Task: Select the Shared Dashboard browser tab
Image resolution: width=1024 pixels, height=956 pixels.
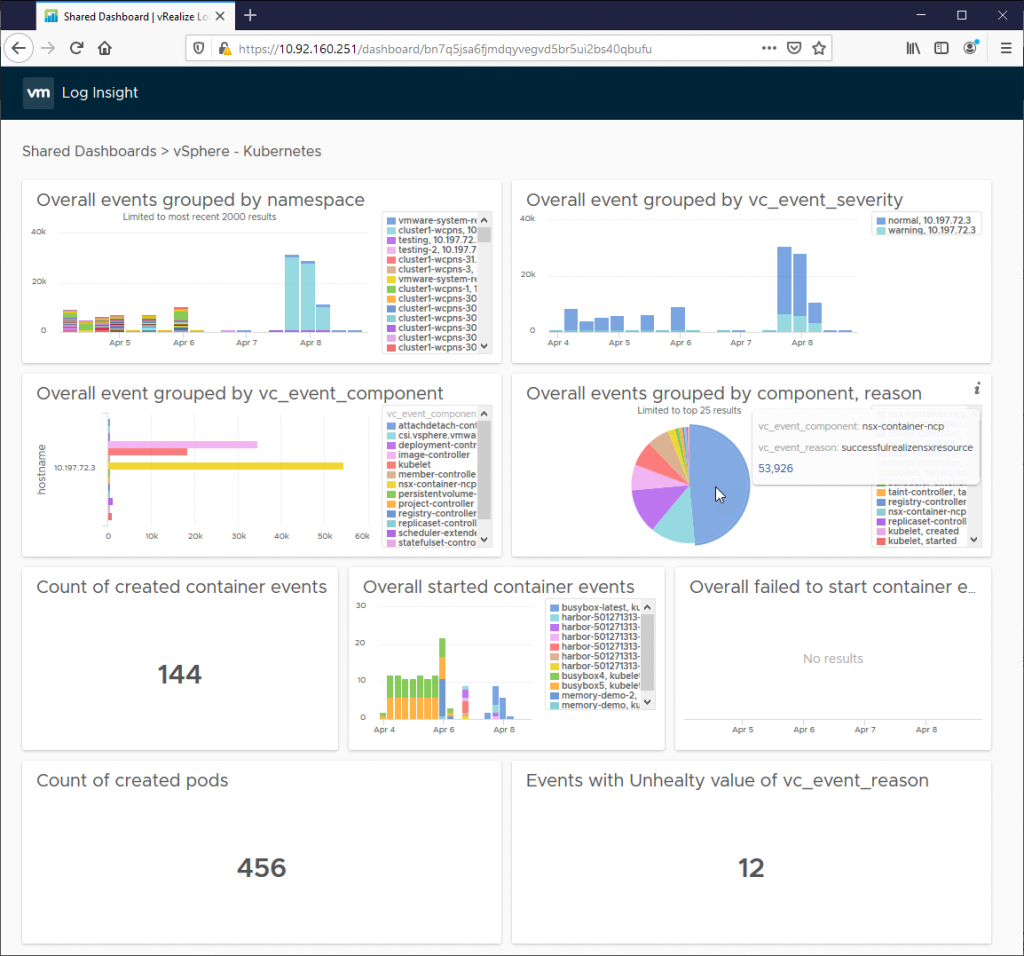Action: coord(130,16)
